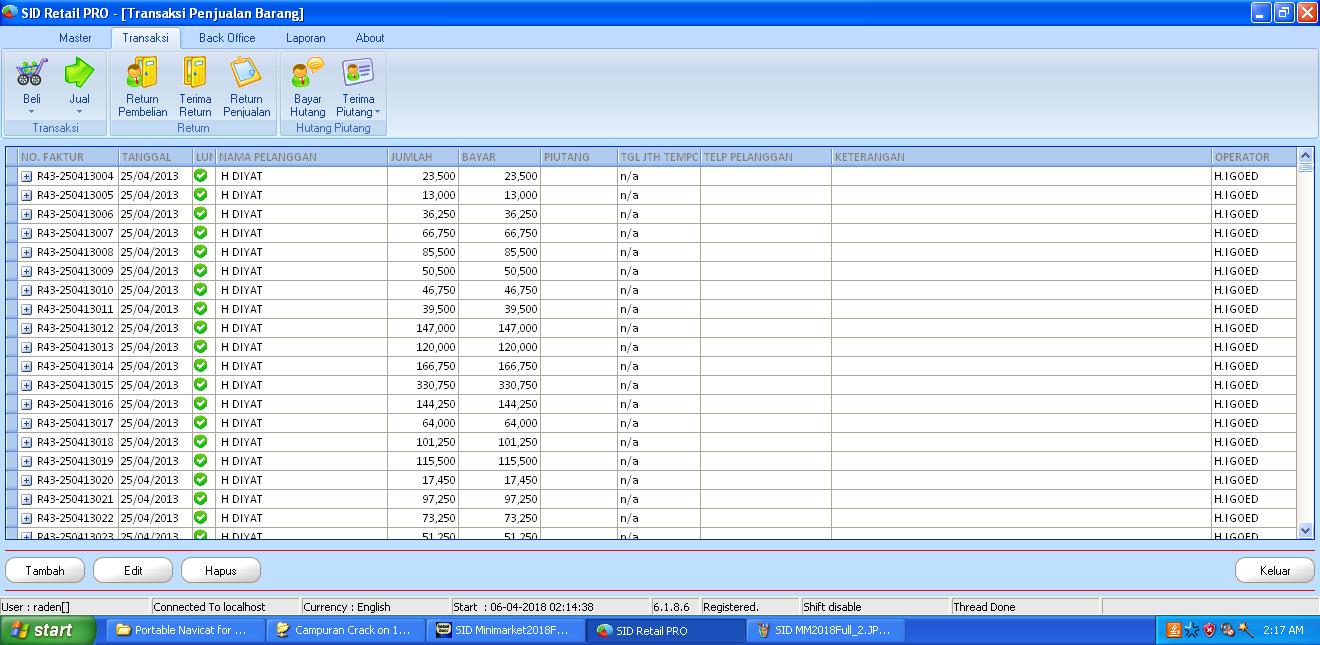Switch to Portable Navicat taskbar item
Image resolution: width=1320 pixels, height=645 pixels.
186,630
